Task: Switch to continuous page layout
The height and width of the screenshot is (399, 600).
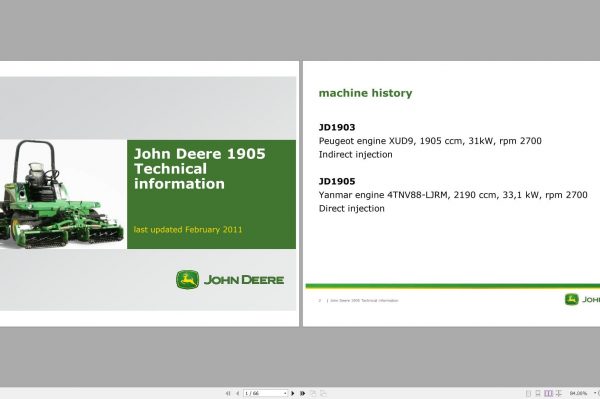Action: pyautogui.click(x=538, y=393)
